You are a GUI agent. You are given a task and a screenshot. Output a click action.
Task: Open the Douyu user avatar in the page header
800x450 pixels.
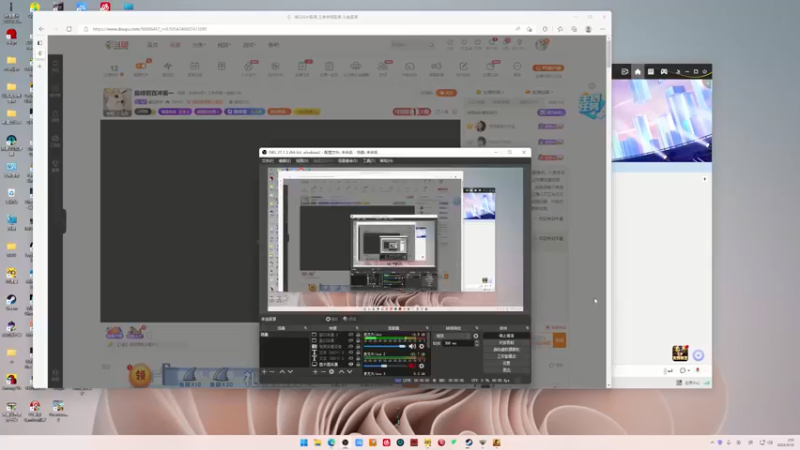tap(541, 44)
